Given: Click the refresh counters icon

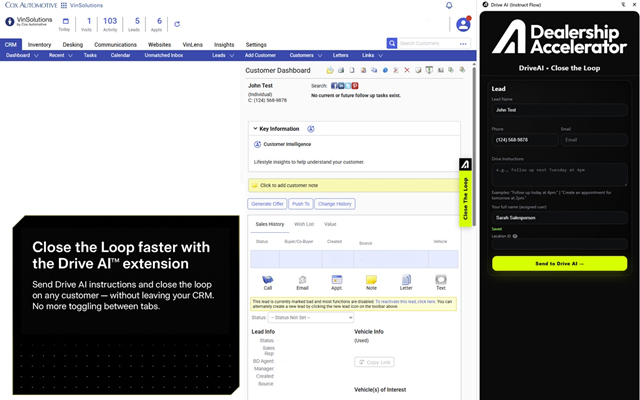Looking at the screenshot, I should coord(177,24).
